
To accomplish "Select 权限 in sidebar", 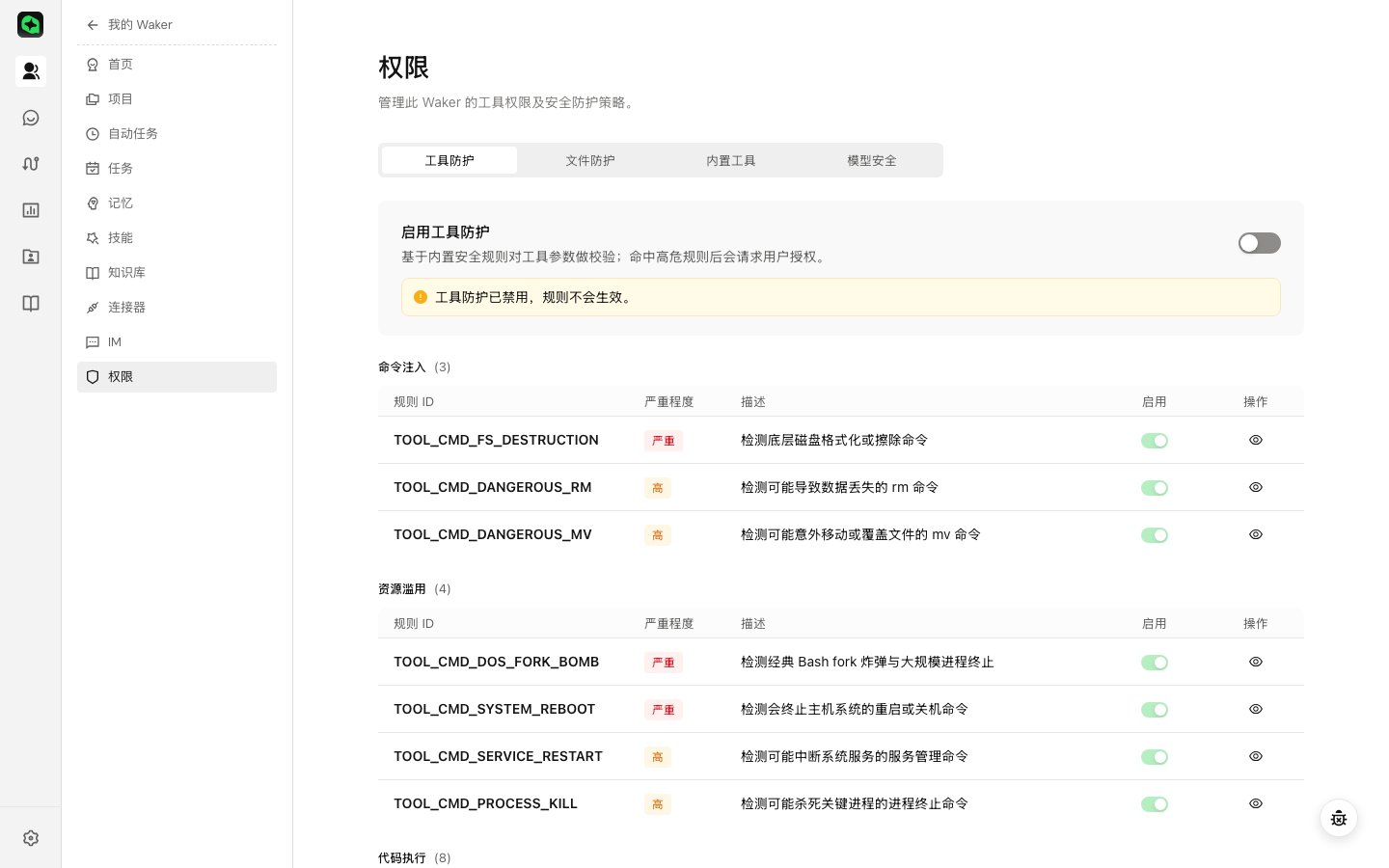I will (177, 377).
